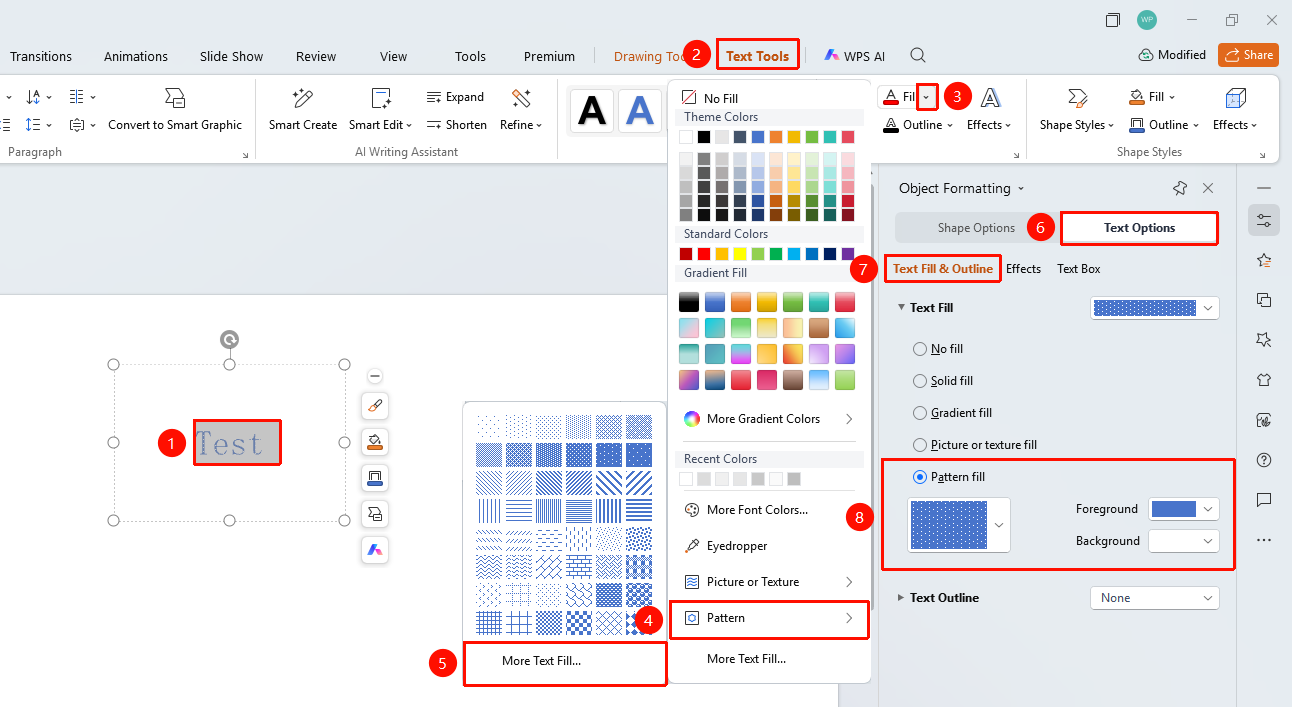Open the comments icon in right sidebar

pos(1264,500)
